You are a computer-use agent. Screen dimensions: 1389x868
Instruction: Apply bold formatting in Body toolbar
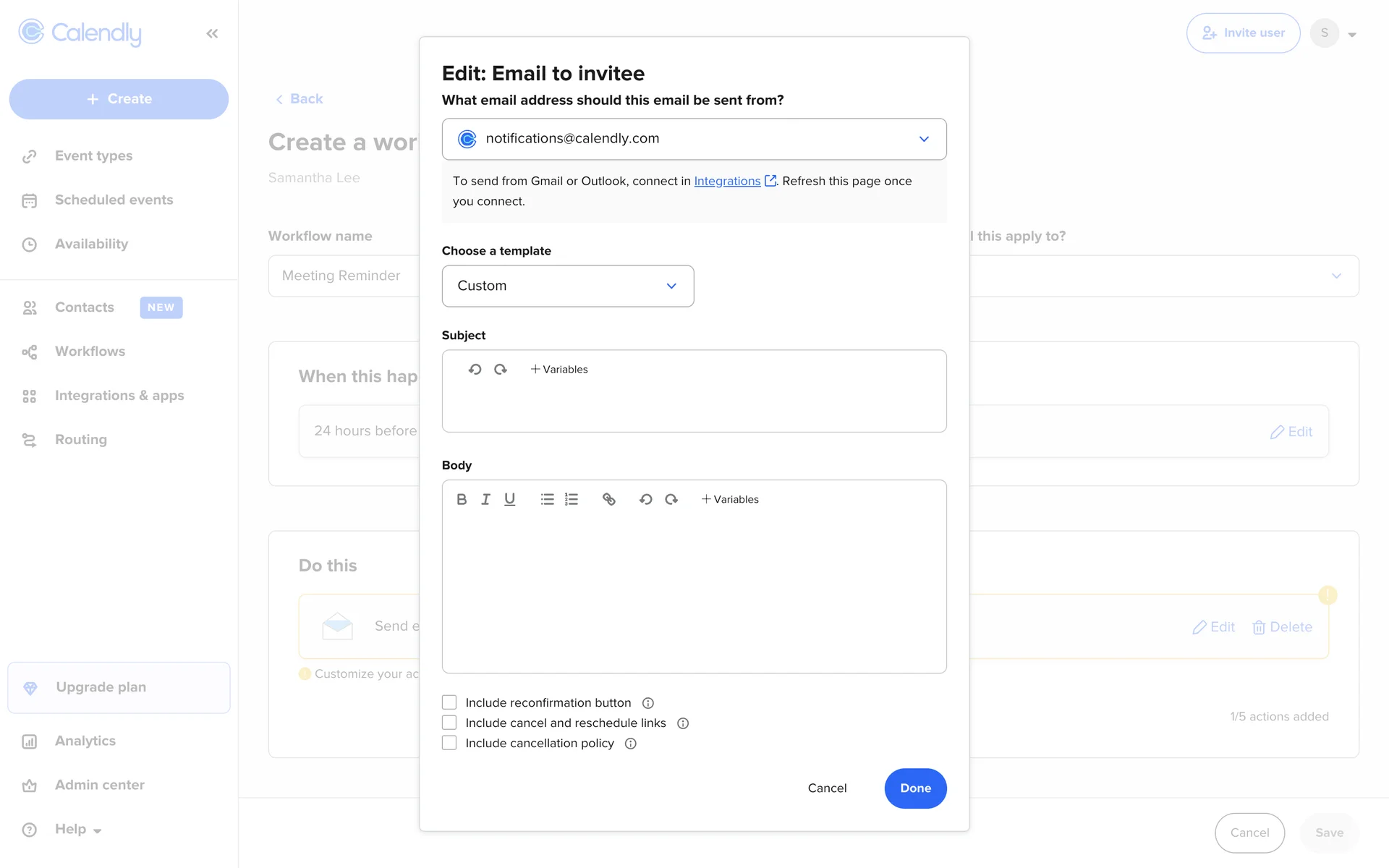coord(462,499)
